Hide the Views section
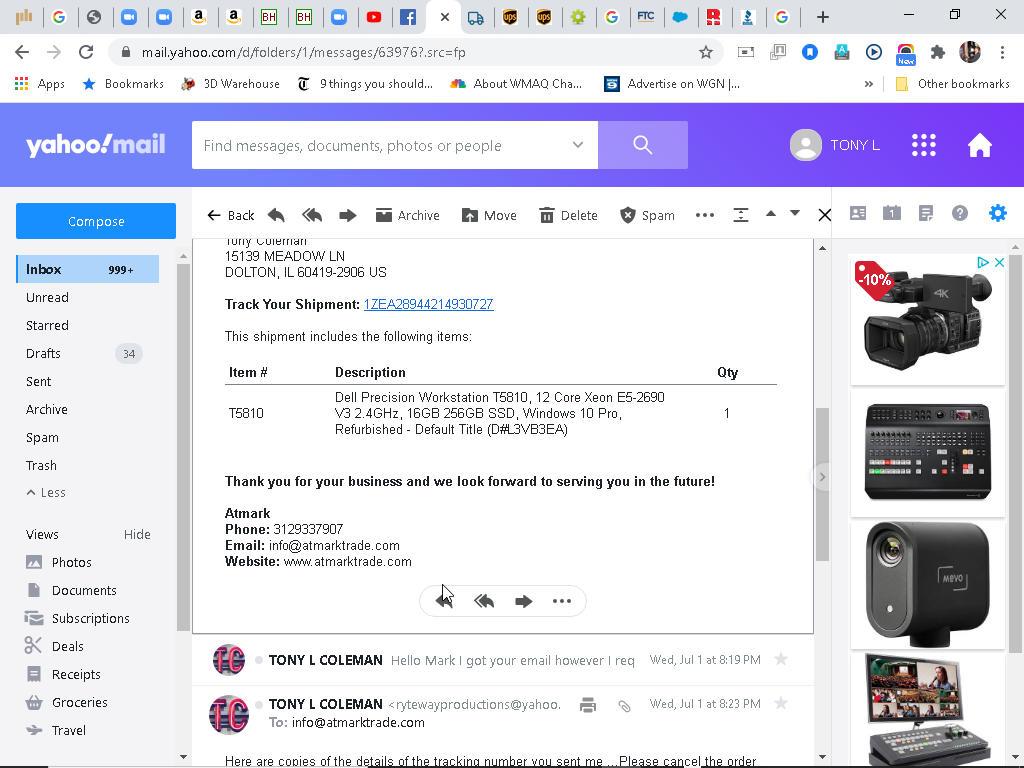The image size is (1024, 768). tap(137, 534)
